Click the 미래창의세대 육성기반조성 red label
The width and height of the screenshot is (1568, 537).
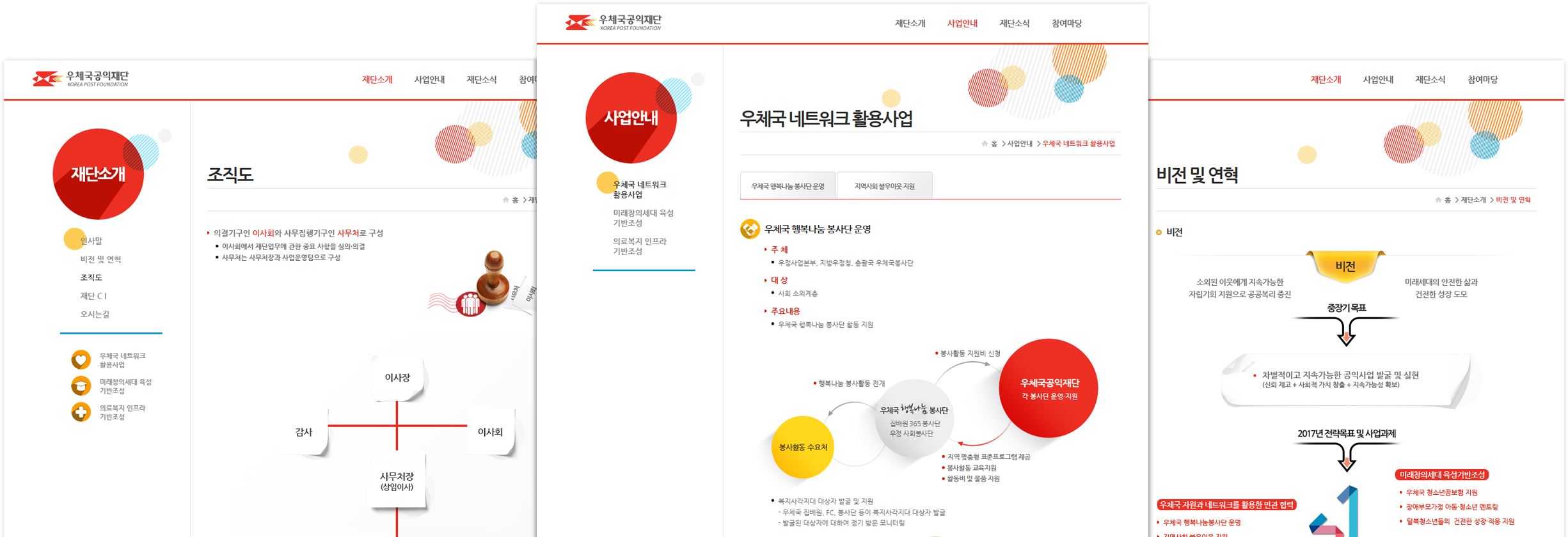coord(1442,475)
